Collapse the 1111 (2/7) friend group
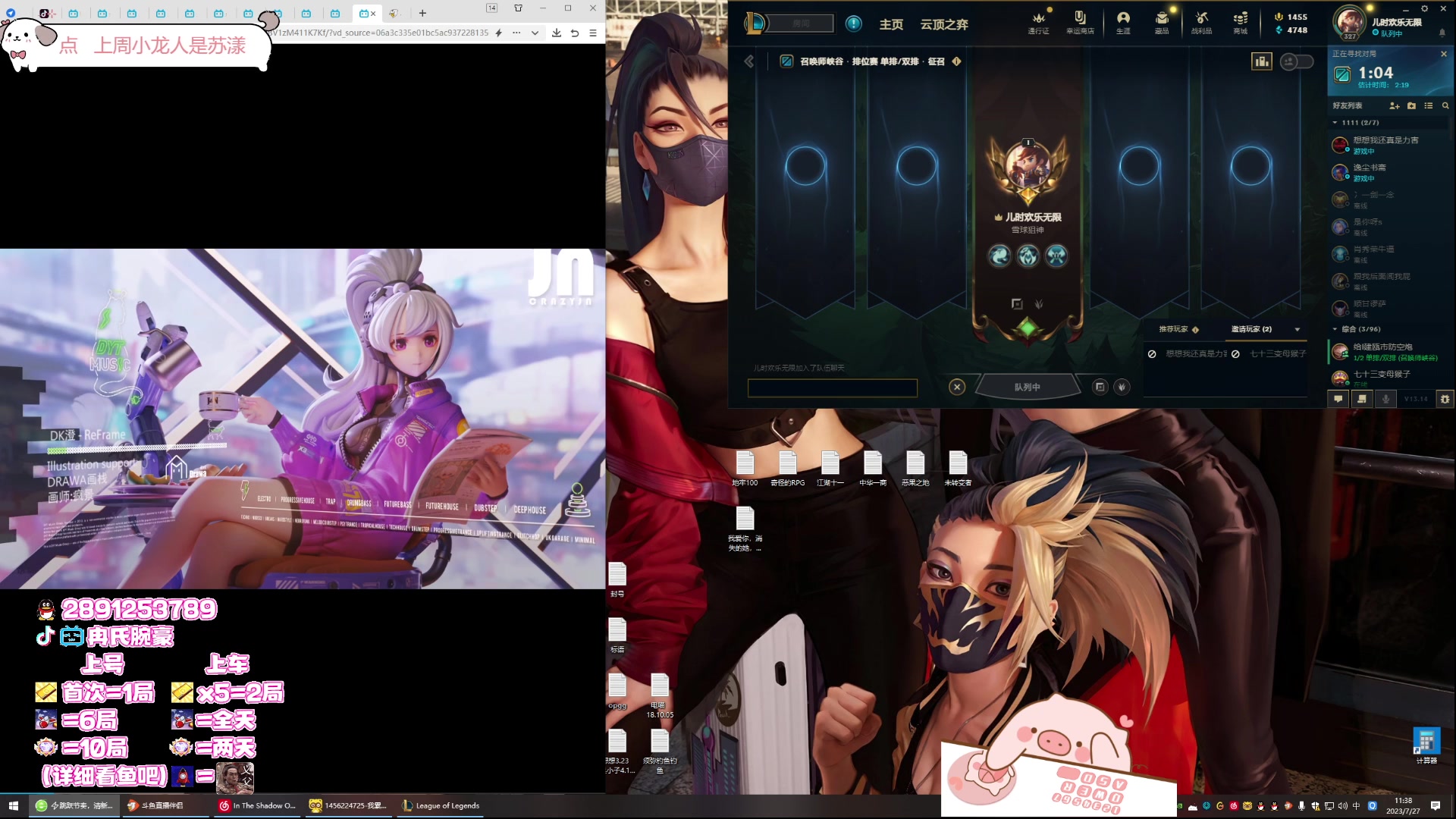Viewport: 1456px width, 819px height. pos(1335,122)
